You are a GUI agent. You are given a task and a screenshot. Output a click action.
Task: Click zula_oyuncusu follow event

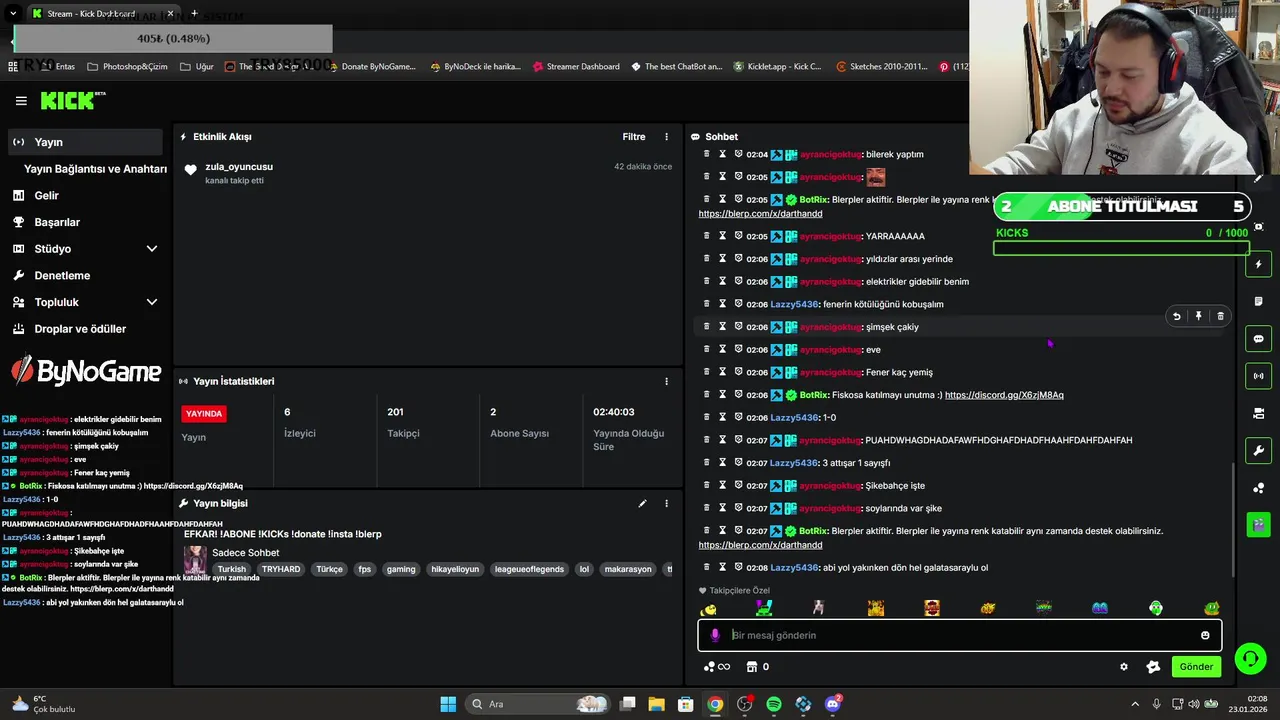428,172
